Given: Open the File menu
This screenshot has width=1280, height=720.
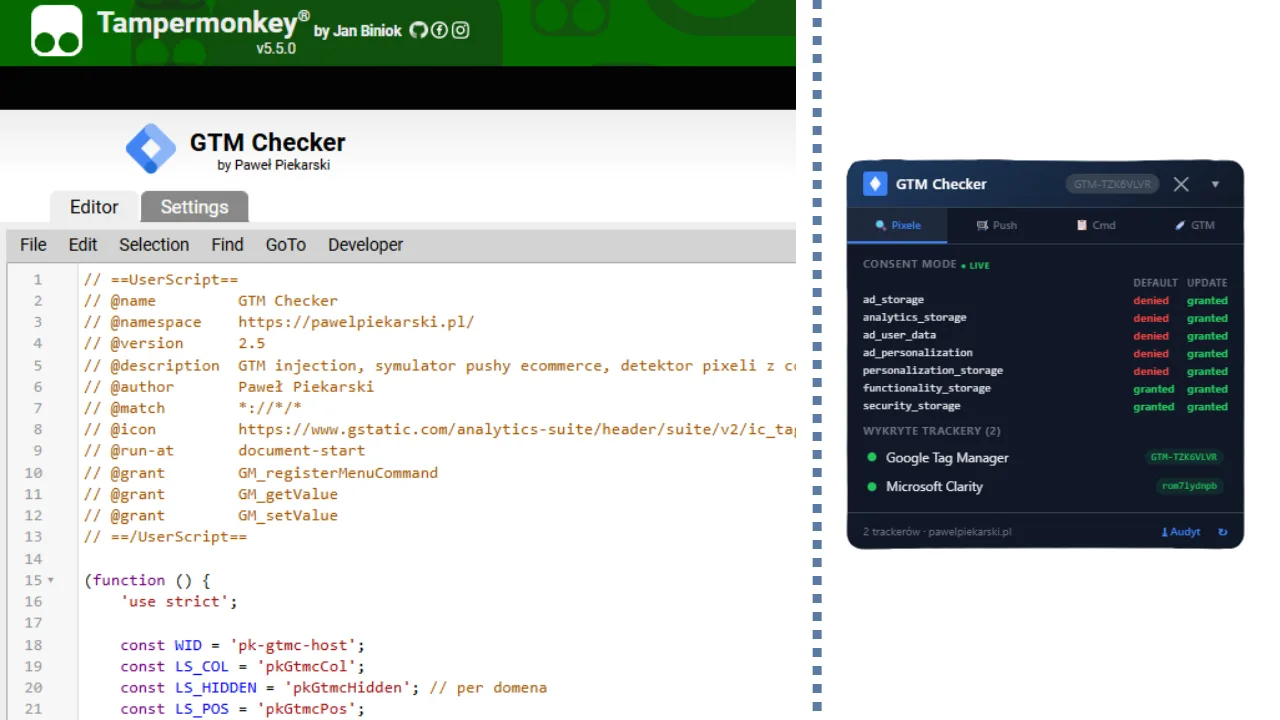Looking at the screenshot, I should [33, 245].
